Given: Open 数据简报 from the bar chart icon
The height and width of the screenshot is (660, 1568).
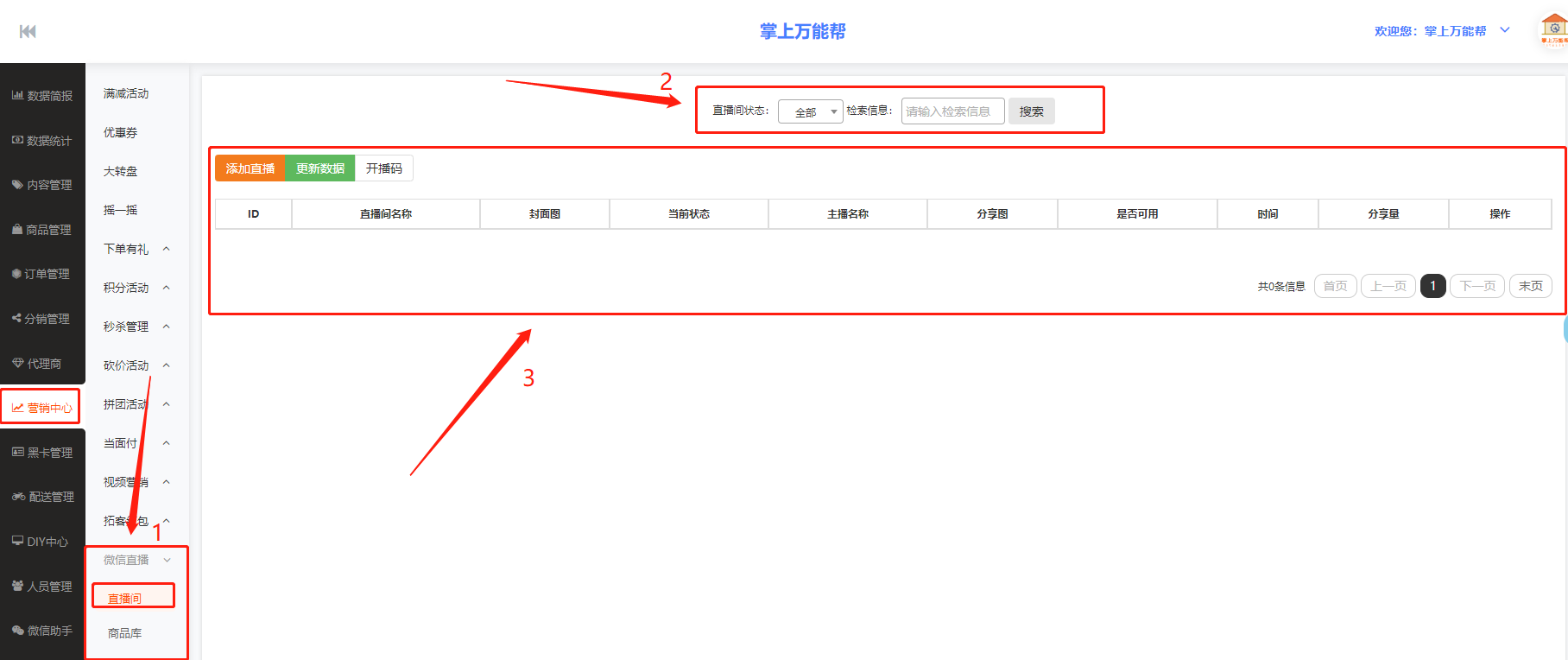Looking at the screenshot, I should (42, 96).
